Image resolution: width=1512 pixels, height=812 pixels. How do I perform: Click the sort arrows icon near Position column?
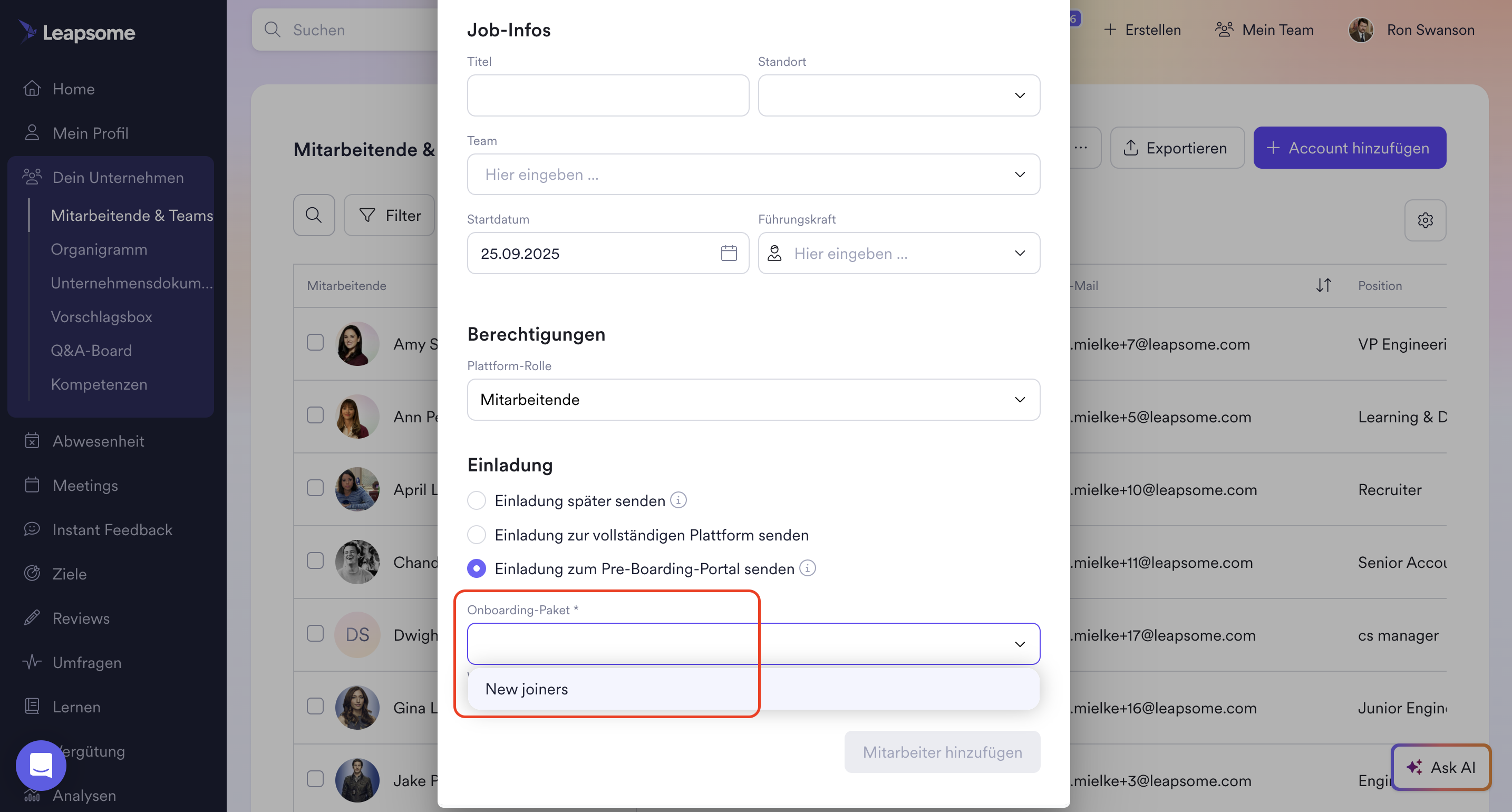(1323, 285)
